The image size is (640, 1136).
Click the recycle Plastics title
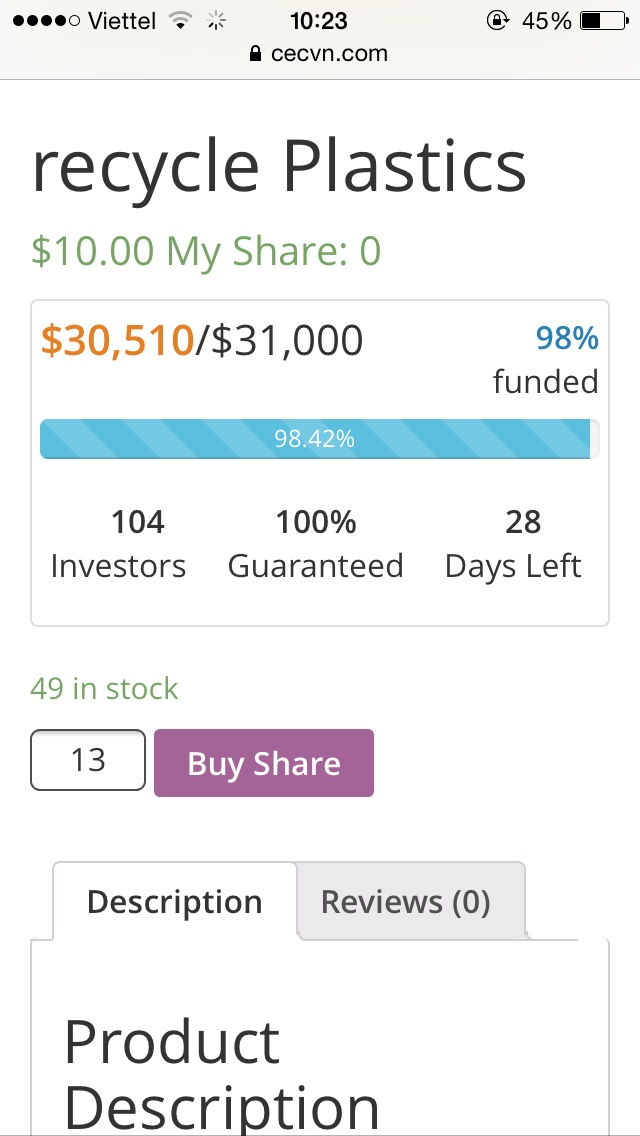pyautogui.click(x=279, y=166)
